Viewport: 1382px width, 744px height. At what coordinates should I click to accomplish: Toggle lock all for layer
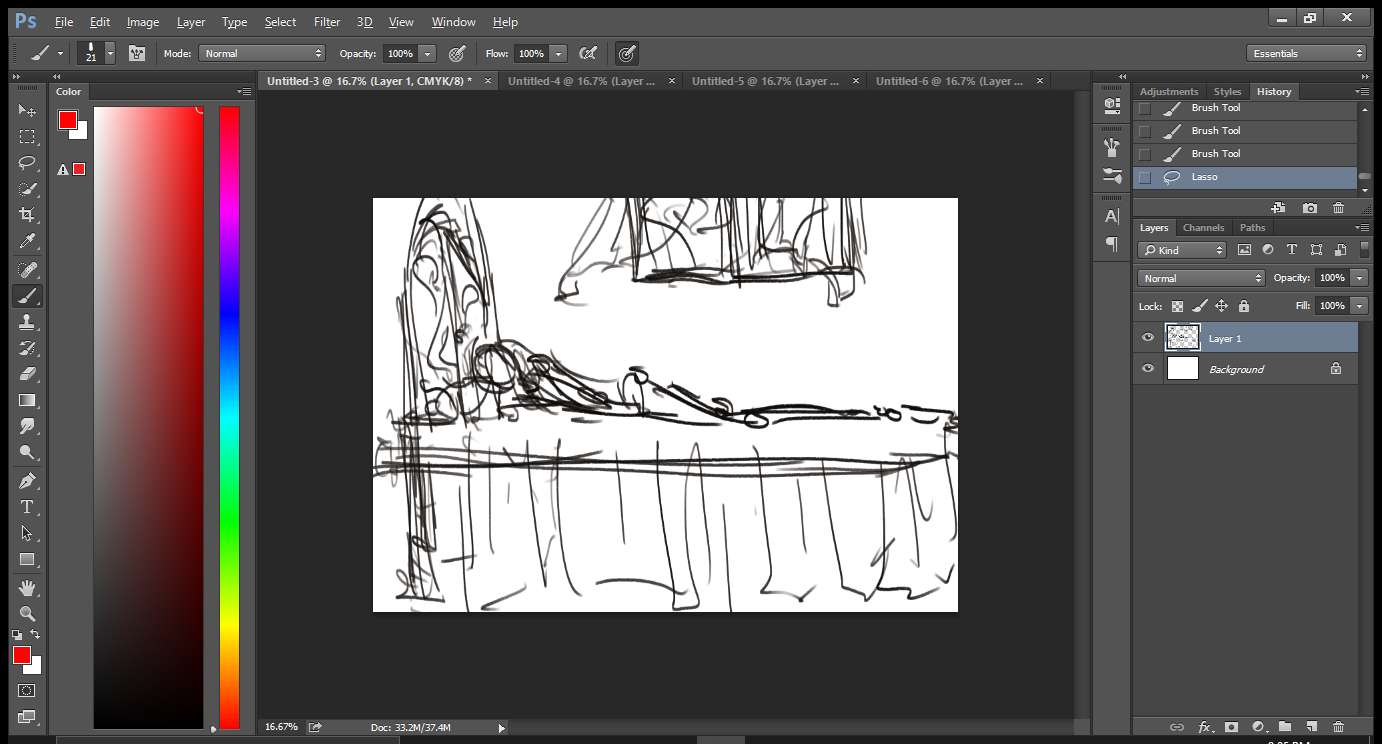(x=1244, y=306)
